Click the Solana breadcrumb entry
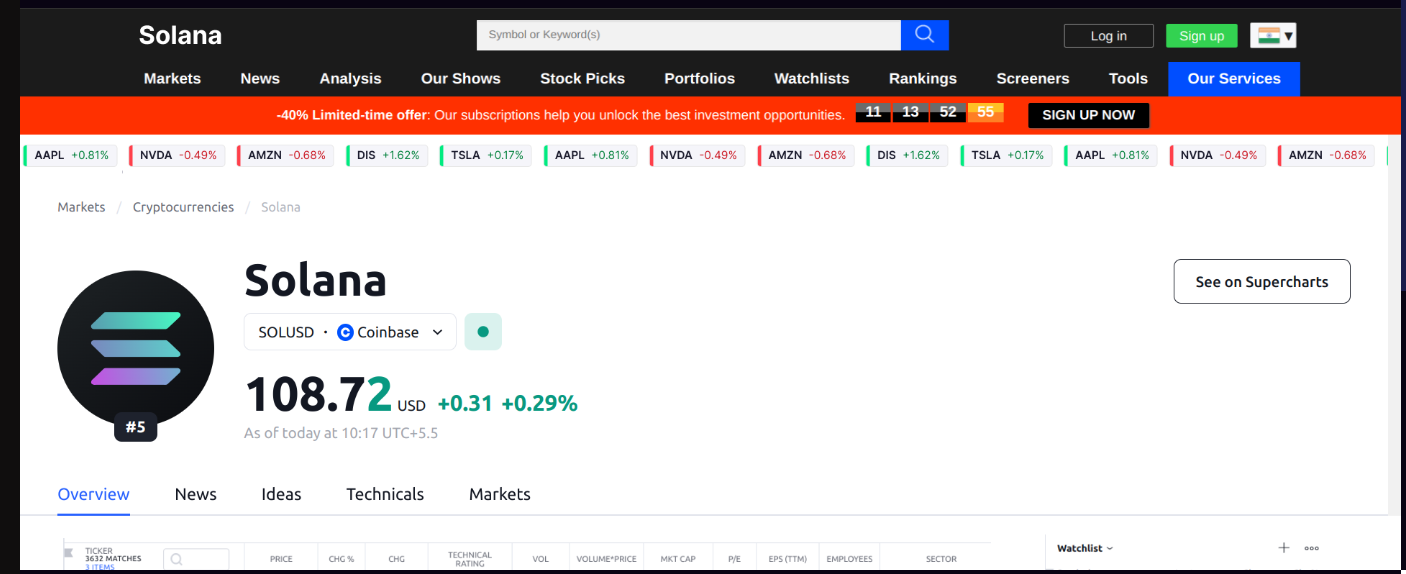Image resolution: width=1406 pixels, height=574 pixels. 281,207
